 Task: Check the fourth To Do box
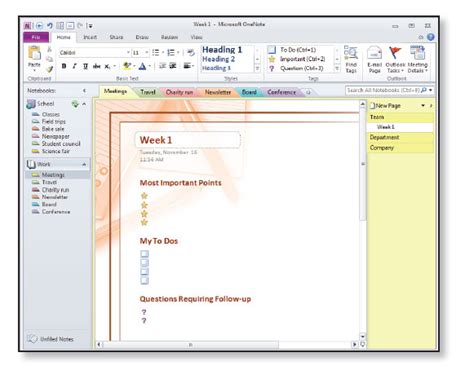click(144, 280)
